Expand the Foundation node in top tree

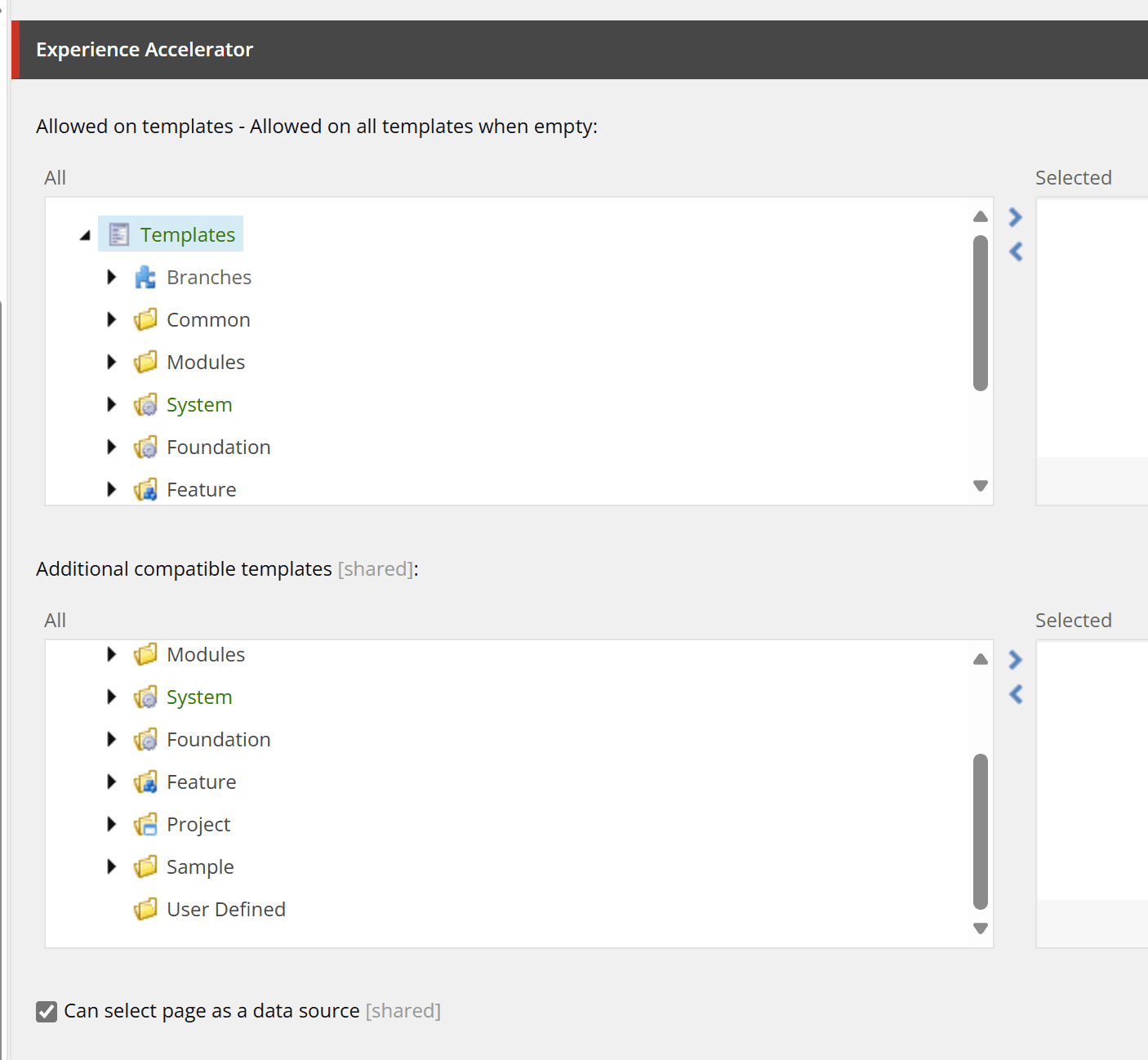112,447
